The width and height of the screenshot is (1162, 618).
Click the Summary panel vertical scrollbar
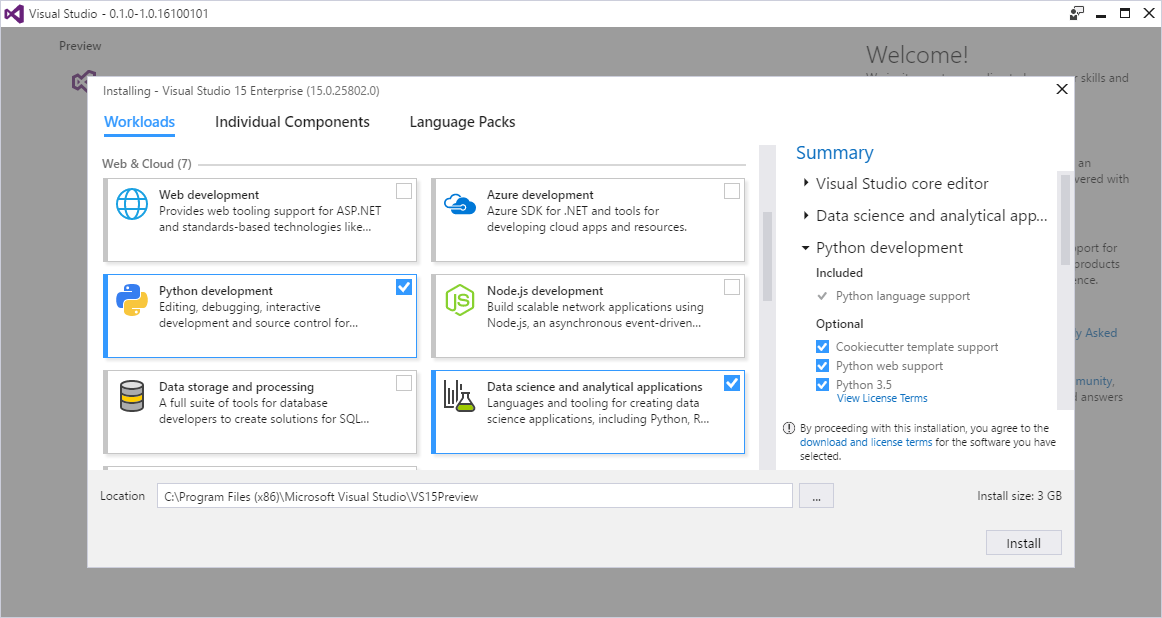(1065, 219)
